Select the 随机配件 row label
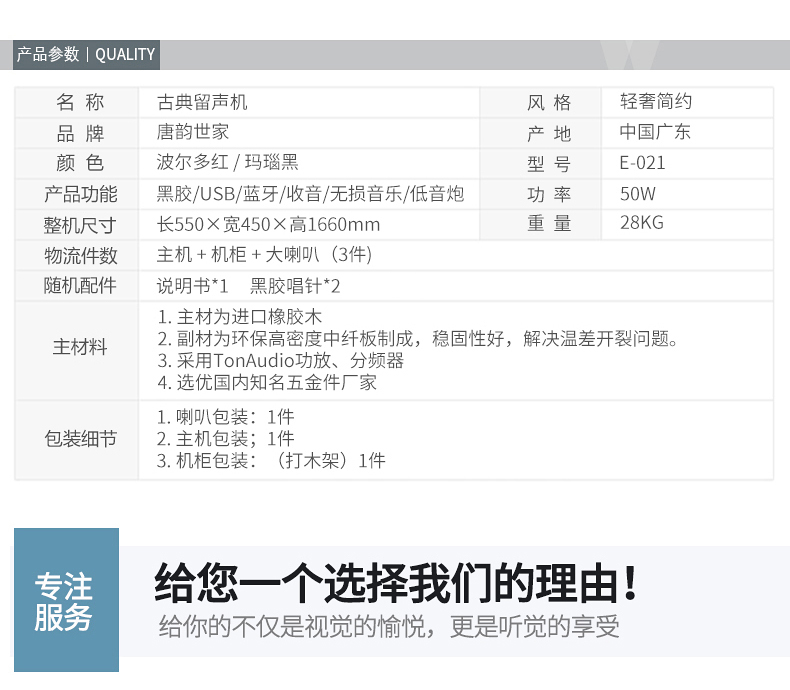Image resolution: width=790 pixels, height=690 pixels. pyautogui.click(x=80, y=286)
